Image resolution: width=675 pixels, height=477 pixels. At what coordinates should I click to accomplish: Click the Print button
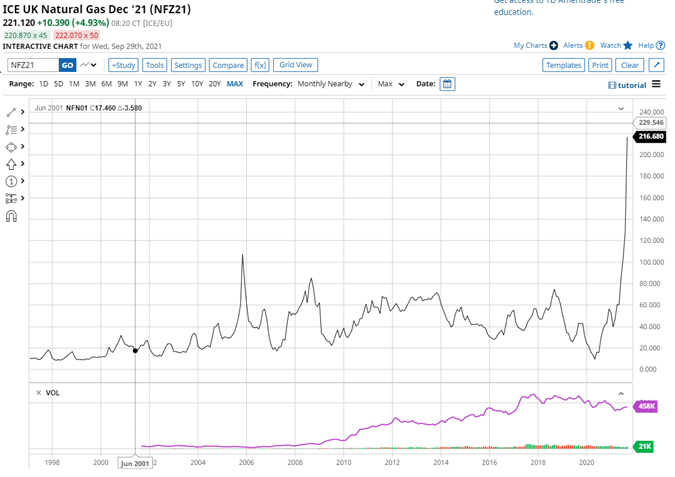tap(600, 65)
